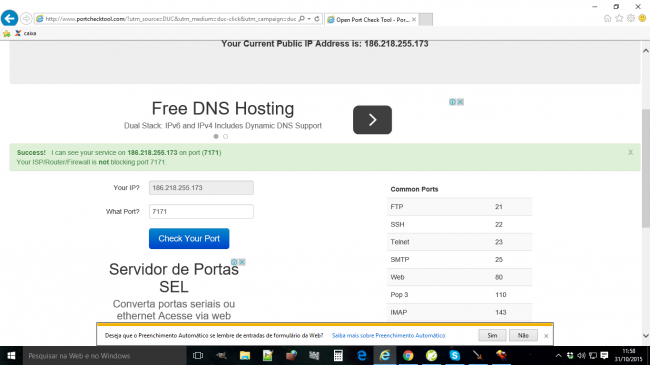Open File Explorer from taskbar
650x365 pixels.
(x=245, y=355)
